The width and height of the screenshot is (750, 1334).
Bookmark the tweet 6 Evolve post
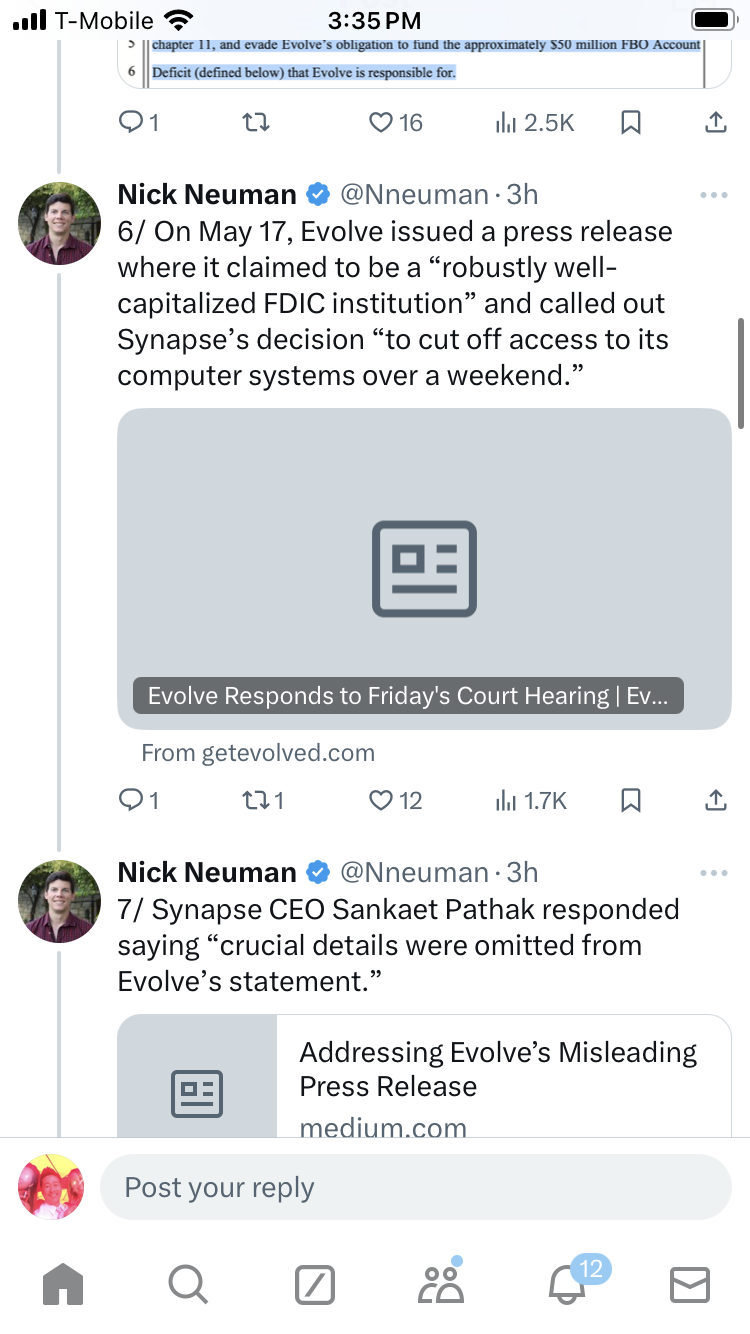tap(631, 800)
